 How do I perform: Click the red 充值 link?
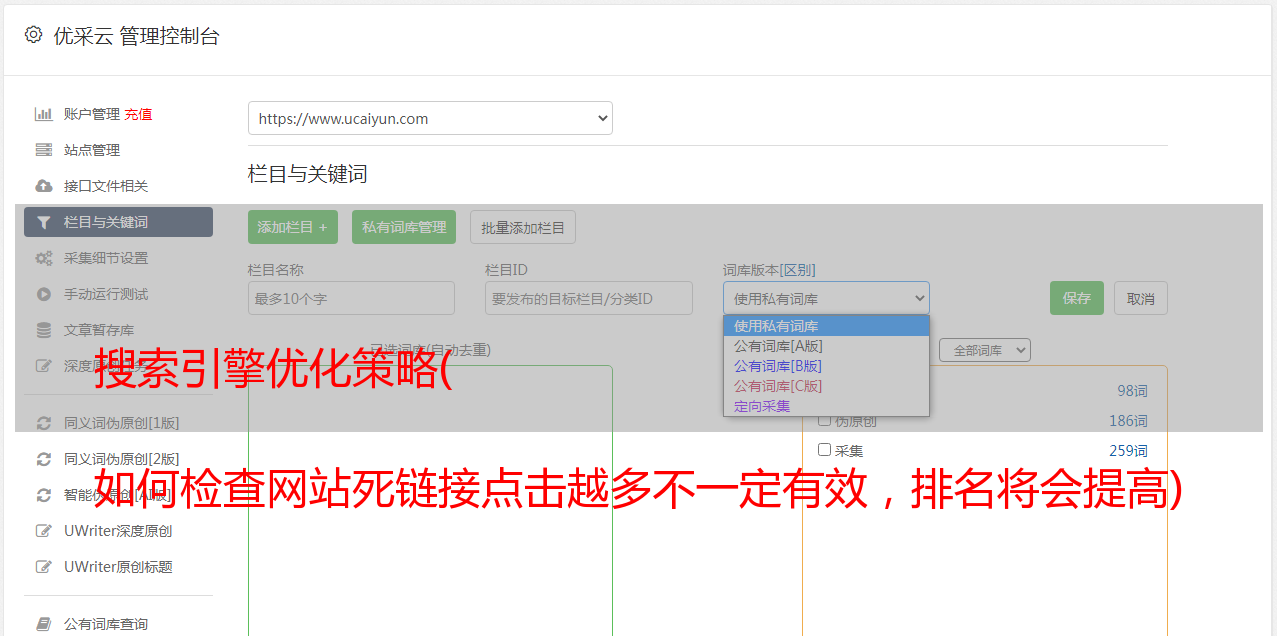pyautogui.click(x=138, y=114)
